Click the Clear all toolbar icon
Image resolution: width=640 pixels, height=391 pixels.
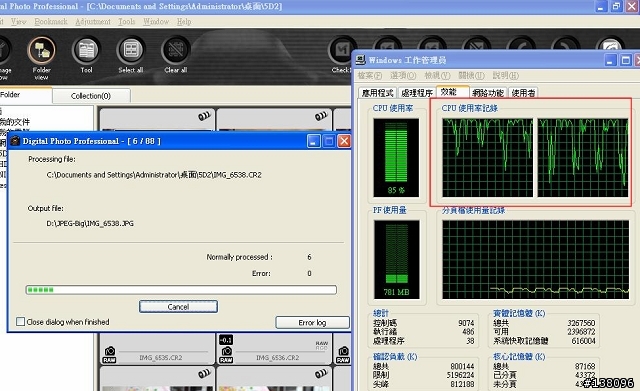pos(176,51)
